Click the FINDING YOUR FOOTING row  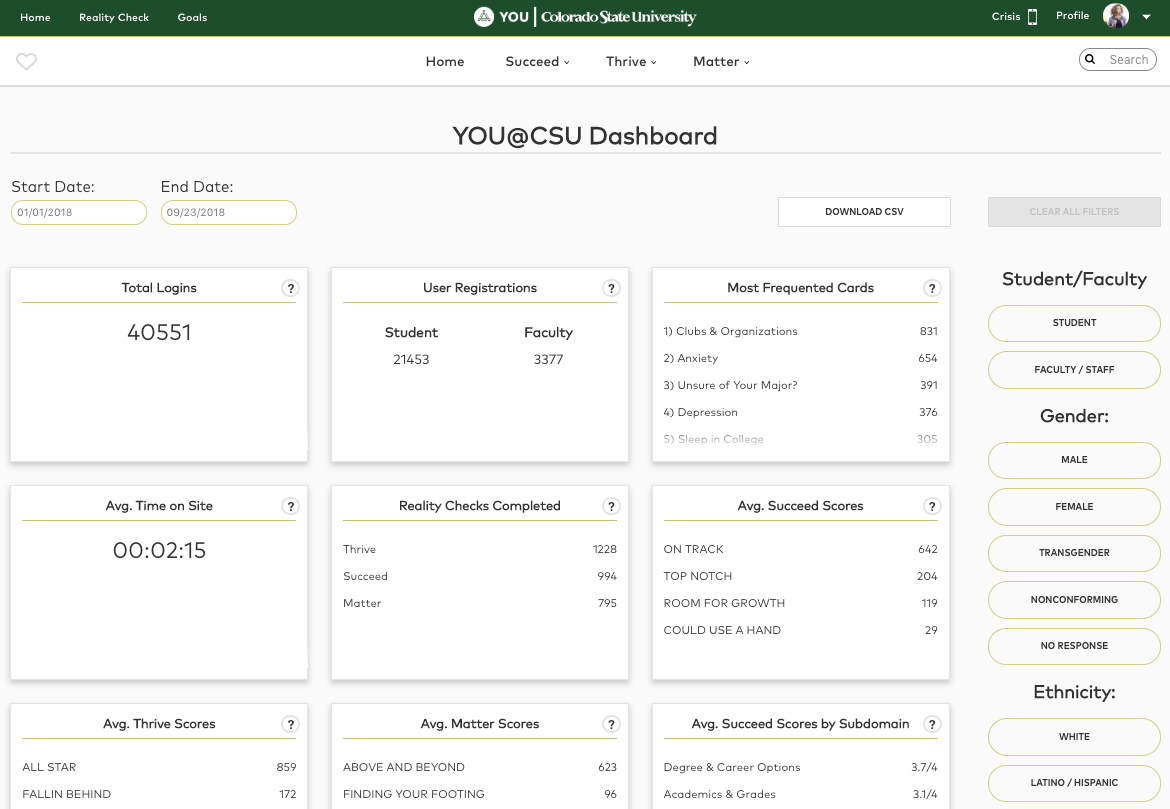480,794
